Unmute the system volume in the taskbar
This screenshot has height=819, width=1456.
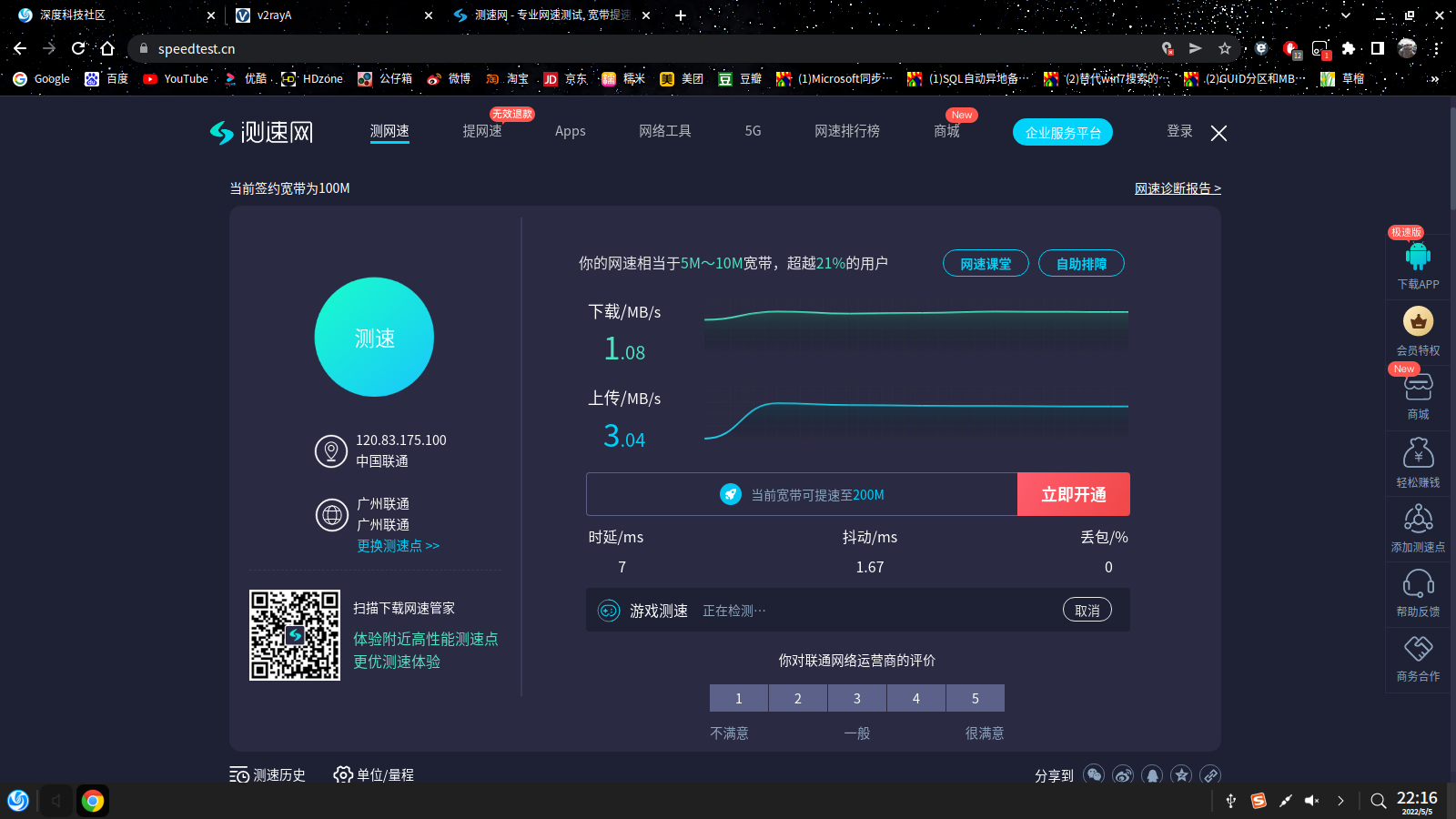1311,801
